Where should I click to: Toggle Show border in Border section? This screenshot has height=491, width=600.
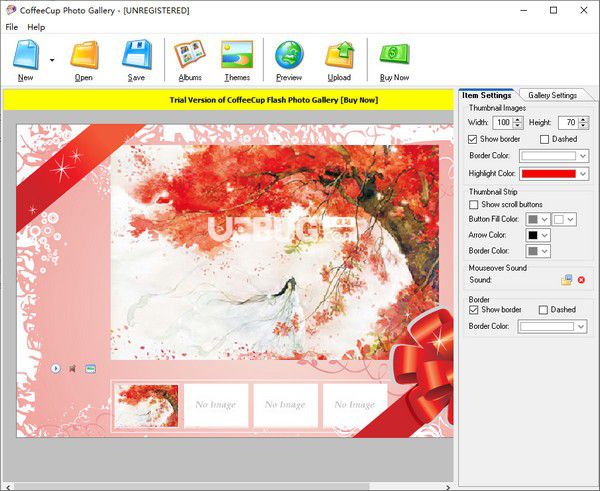click(x=474, y=310)
